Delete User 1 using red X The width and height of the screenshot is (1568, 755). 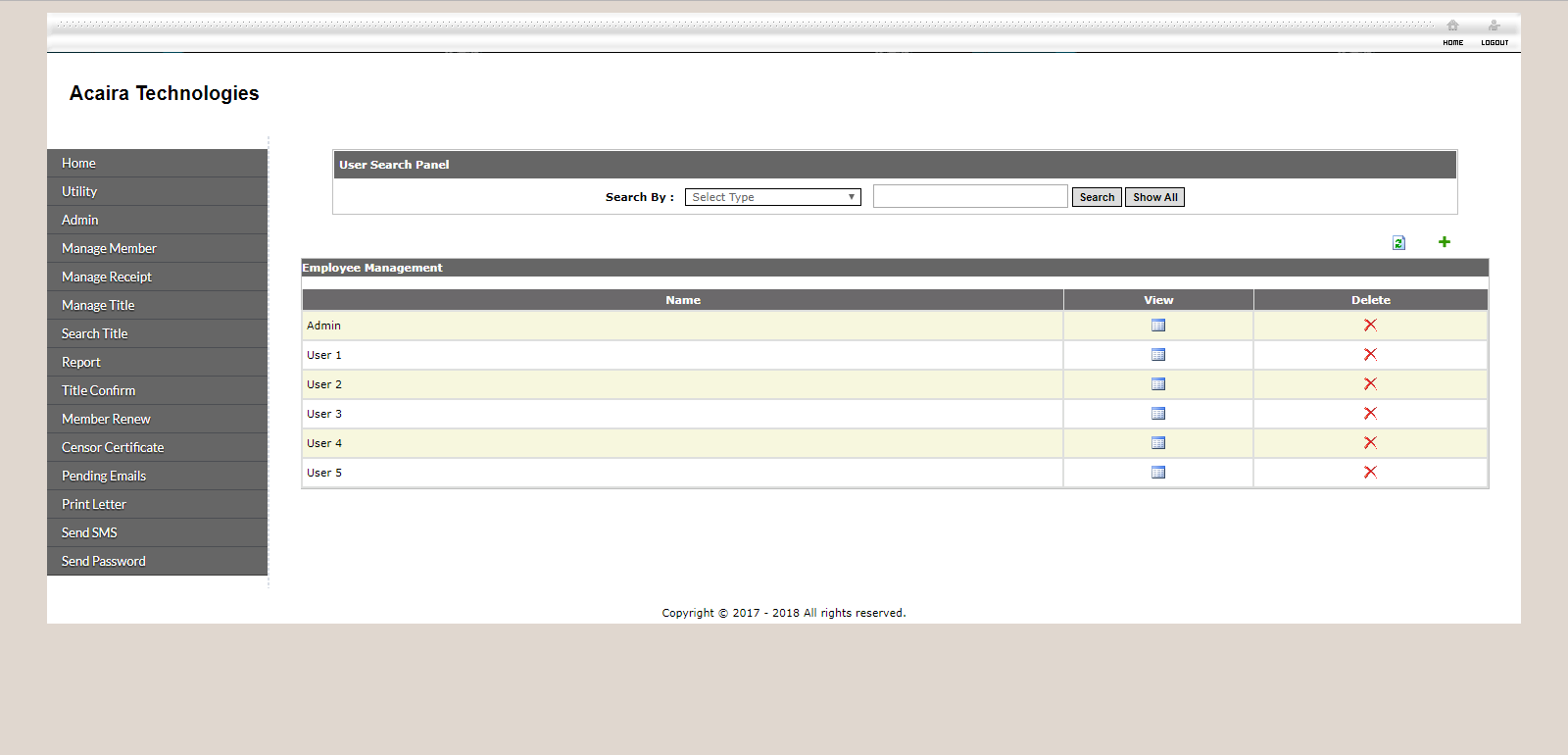coord(1370,355)
